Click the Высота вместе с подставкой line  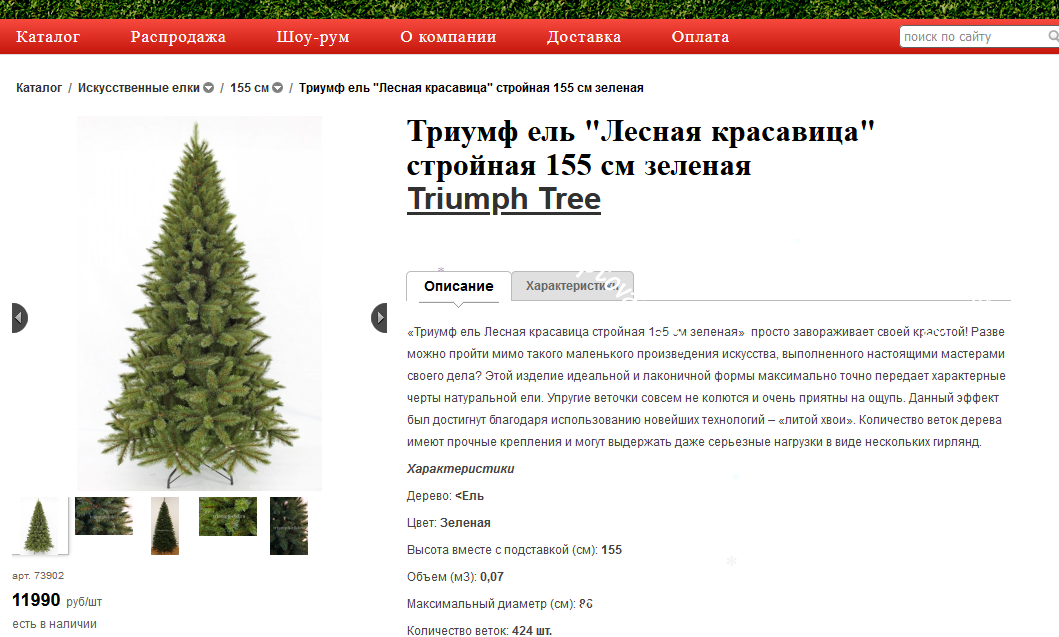pos(514,550)
